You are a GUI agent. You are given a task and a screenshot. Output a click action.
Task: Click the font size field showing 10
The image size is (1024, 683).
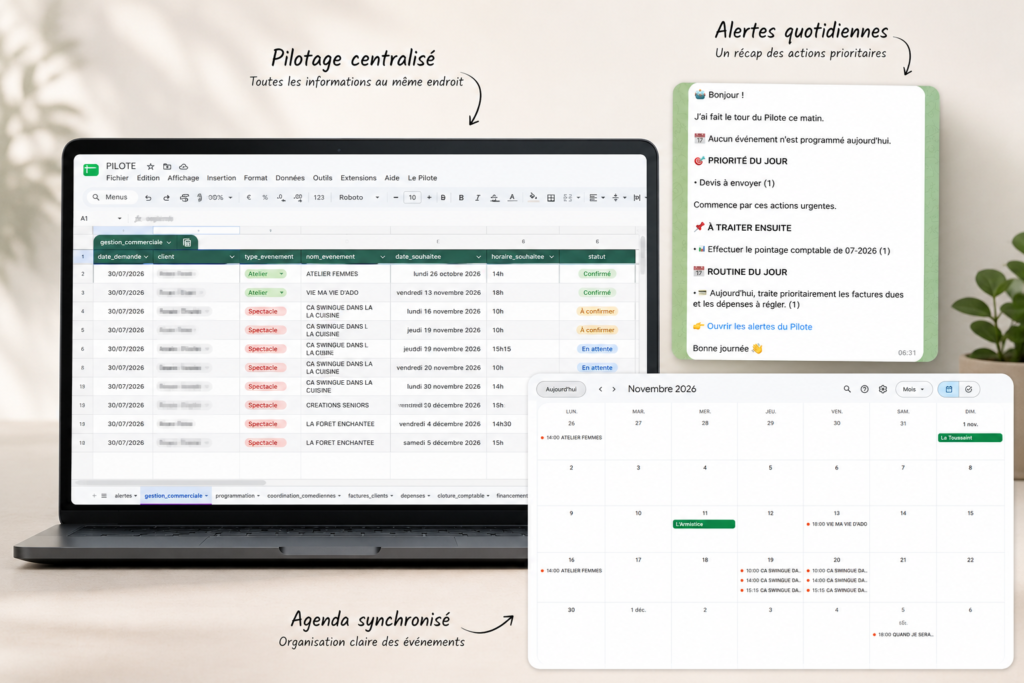412,197
